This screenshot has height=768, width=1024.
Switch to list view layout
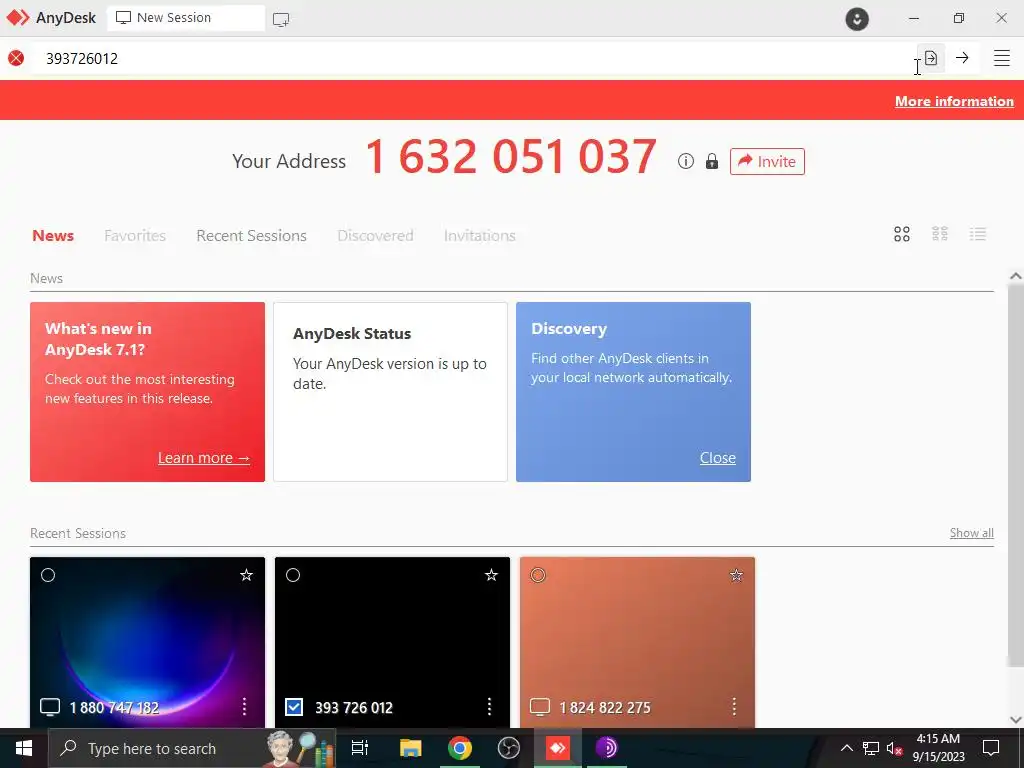[x=978, y=234]
